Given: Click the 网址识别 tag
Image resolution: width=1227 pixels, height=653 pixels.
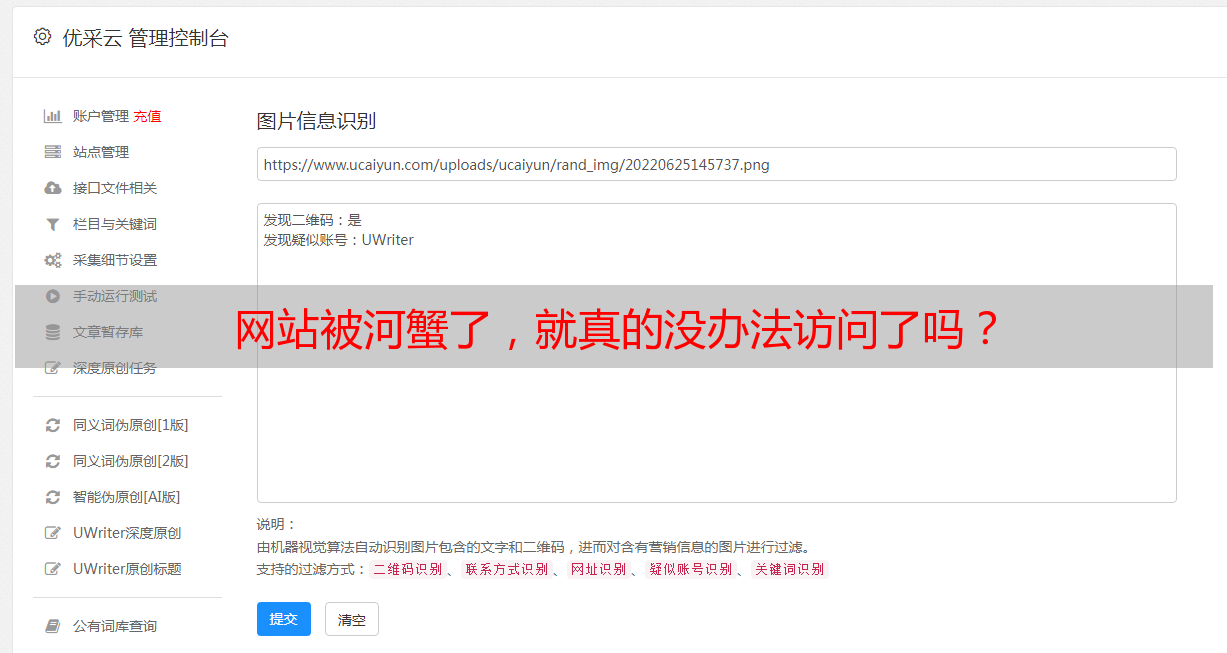Looking at the screenshot, I should tap(598, 569).
